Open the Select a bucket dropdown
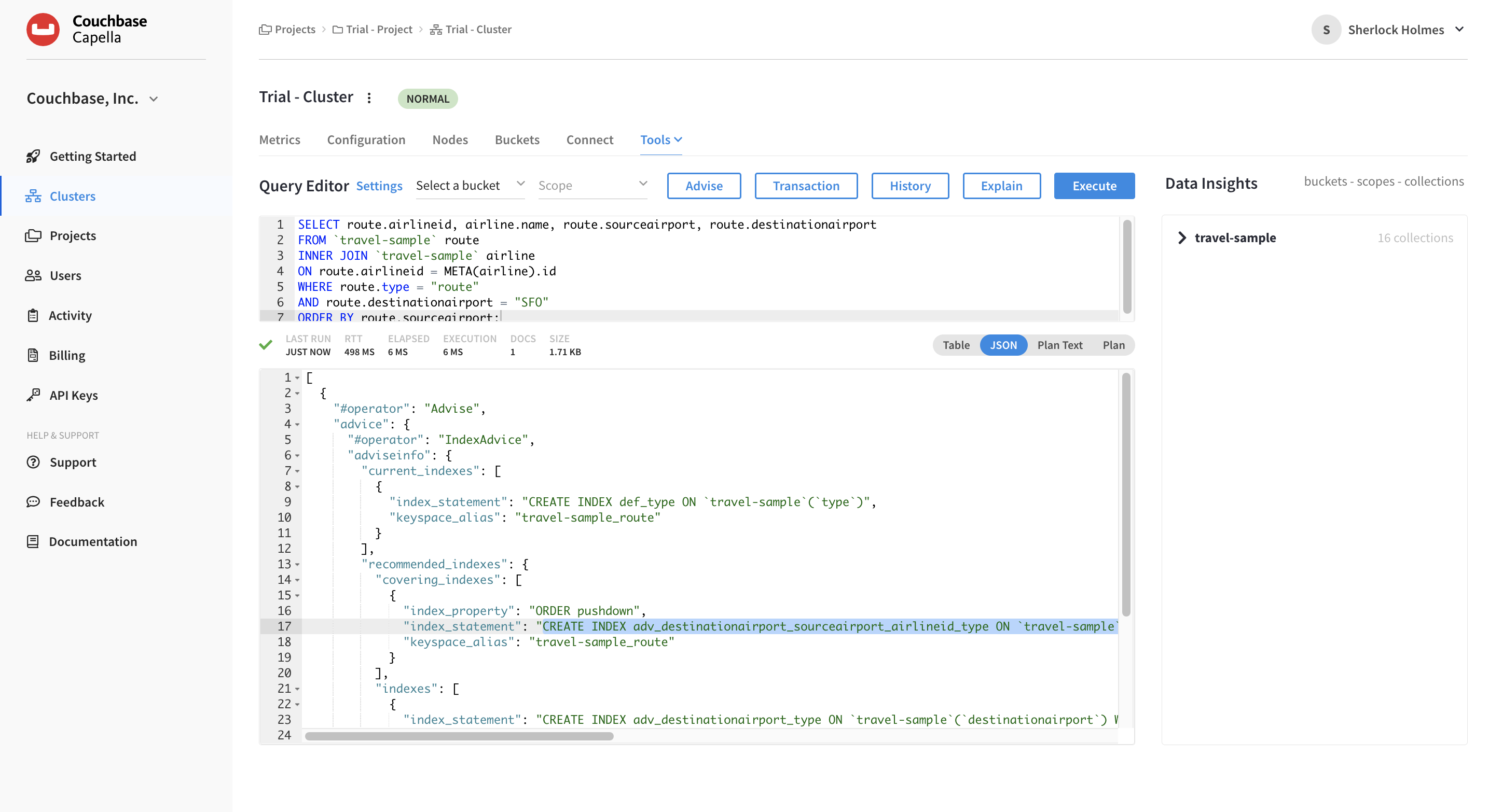The image size is (1489, 812). [x=470, y=186]
